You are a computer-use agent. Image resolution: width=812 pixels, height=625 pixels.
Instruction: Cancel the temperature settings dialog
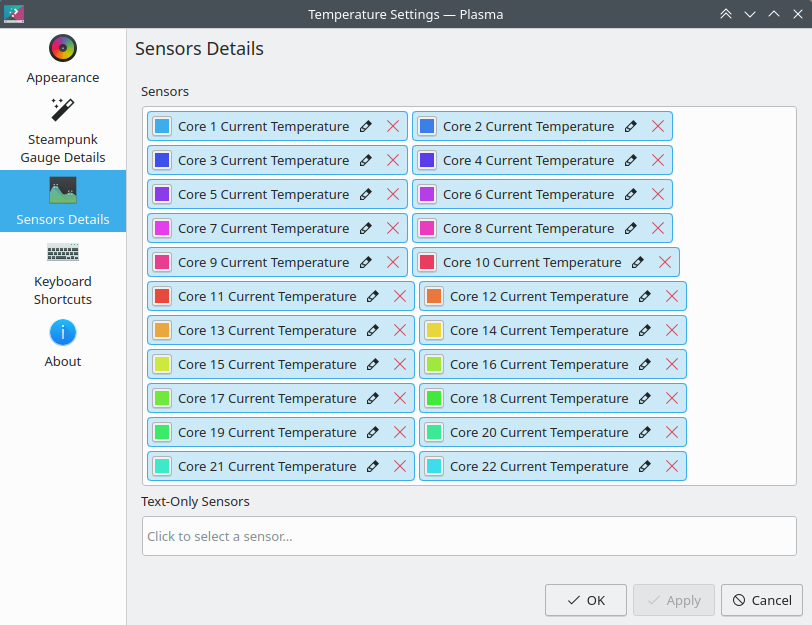762,600
